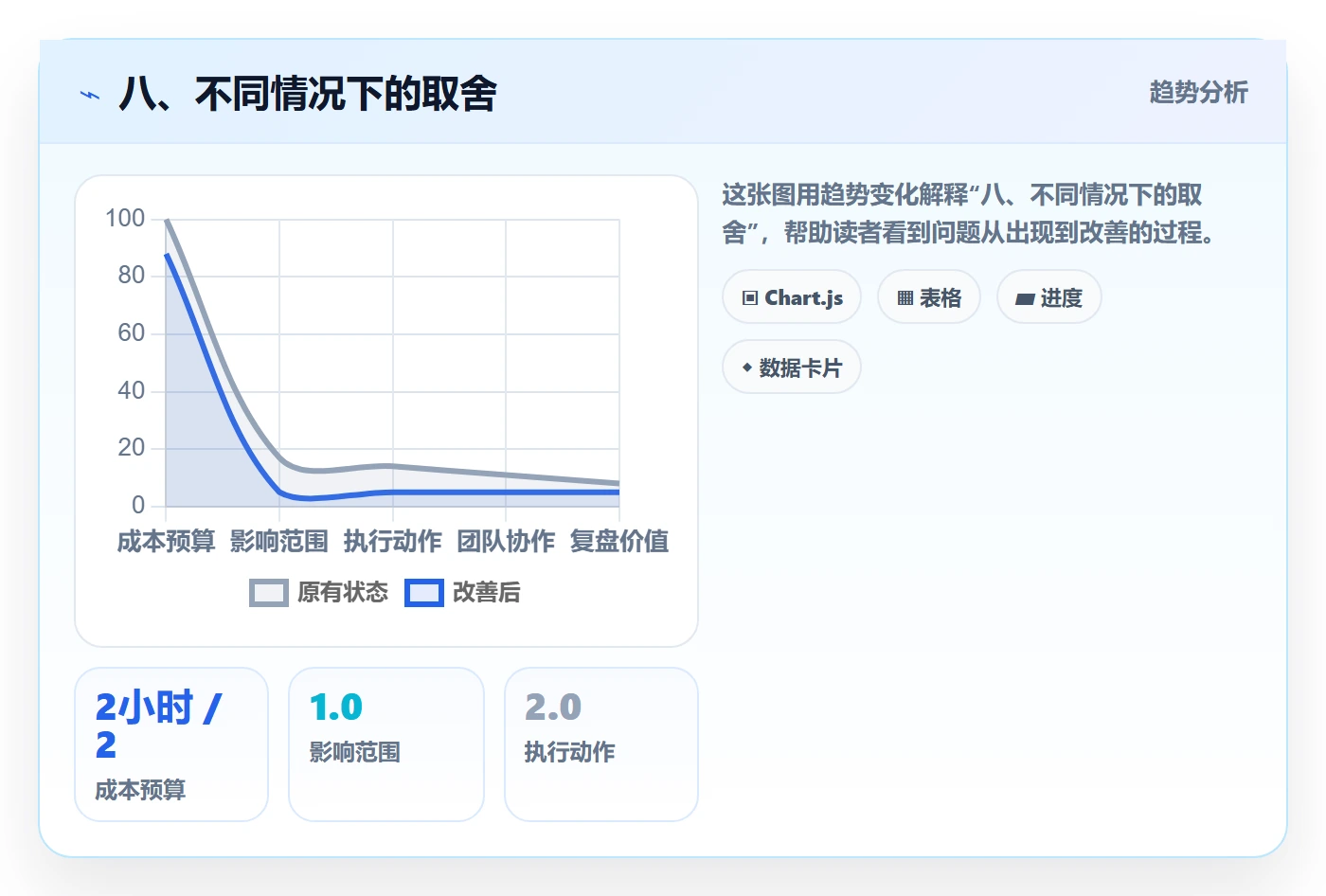
Task: Select the 进度 tag
Action: [x=1049, y=297]
